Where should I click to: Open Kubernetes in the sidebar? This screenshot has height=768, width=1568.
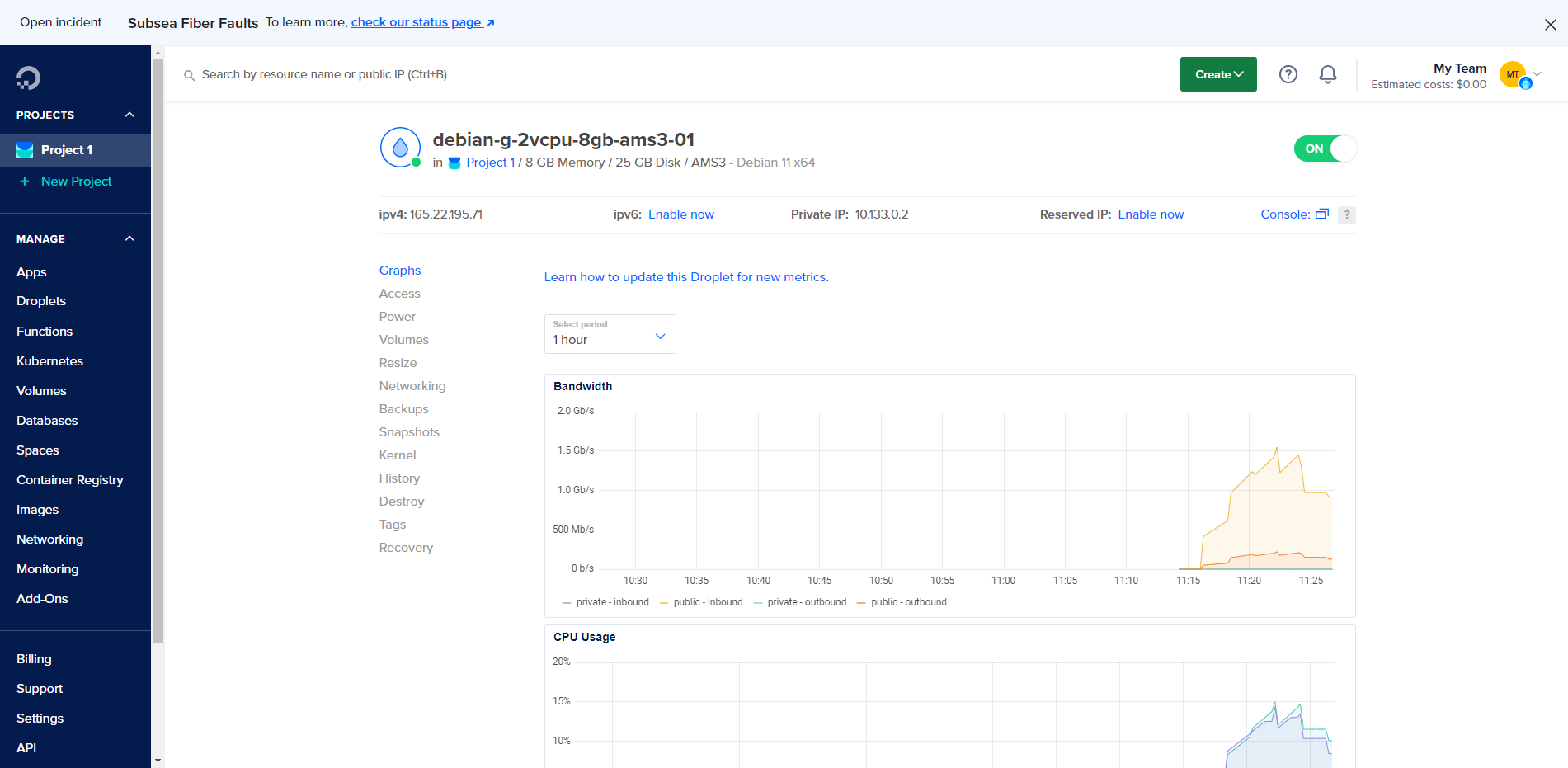coord(49,361)
